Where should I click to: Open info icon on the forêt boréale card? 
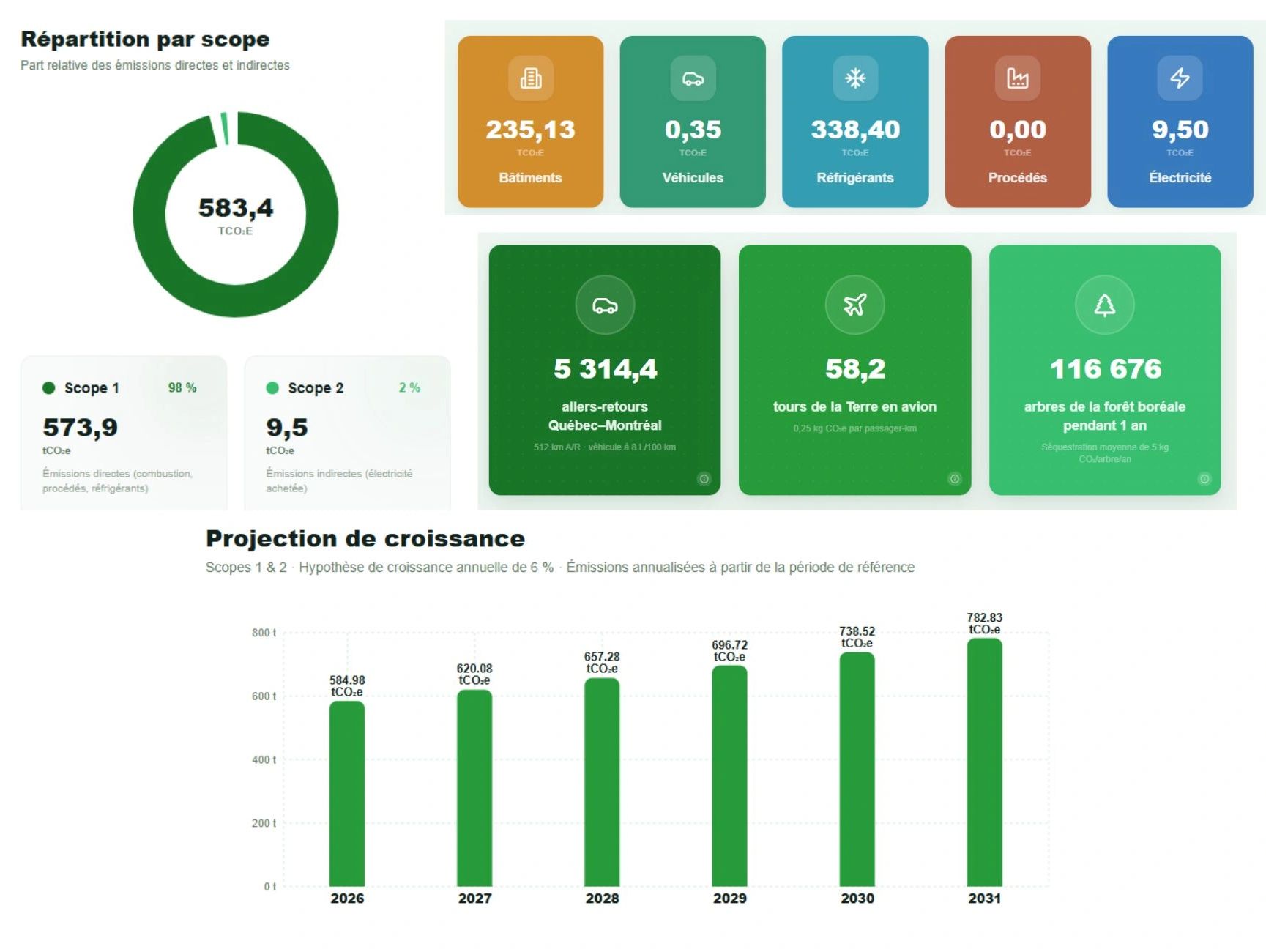click(1204, 479)
